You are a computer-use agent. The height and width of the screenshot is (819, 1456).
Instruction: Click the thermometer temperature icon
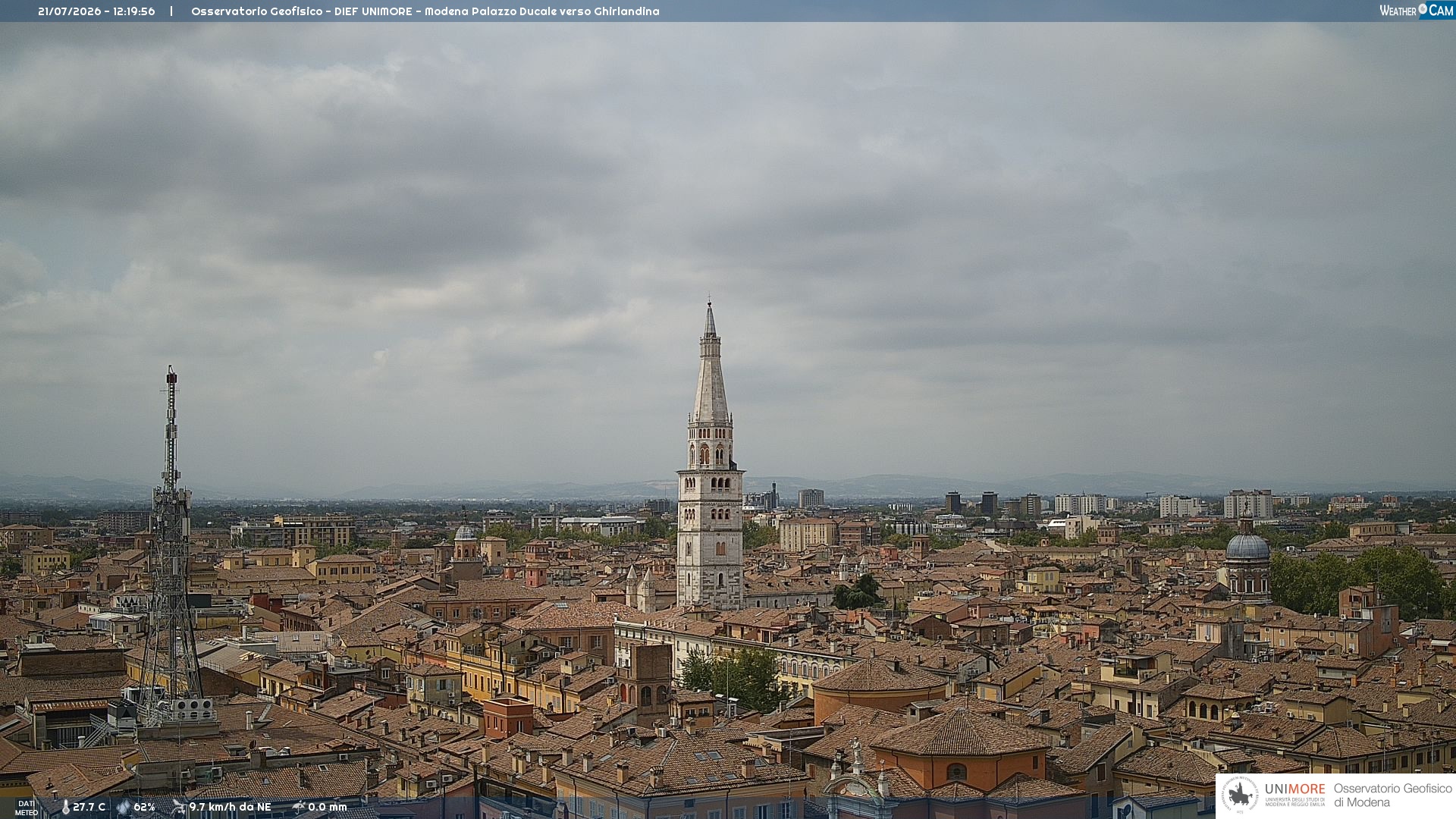coord(65,807)
